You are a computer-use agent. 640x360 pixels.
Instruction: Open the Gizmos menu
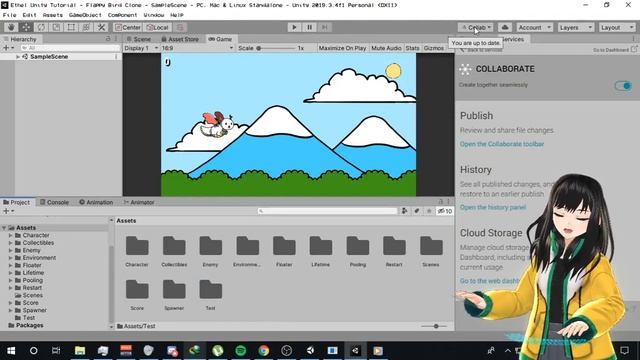(x=434, y=48)
